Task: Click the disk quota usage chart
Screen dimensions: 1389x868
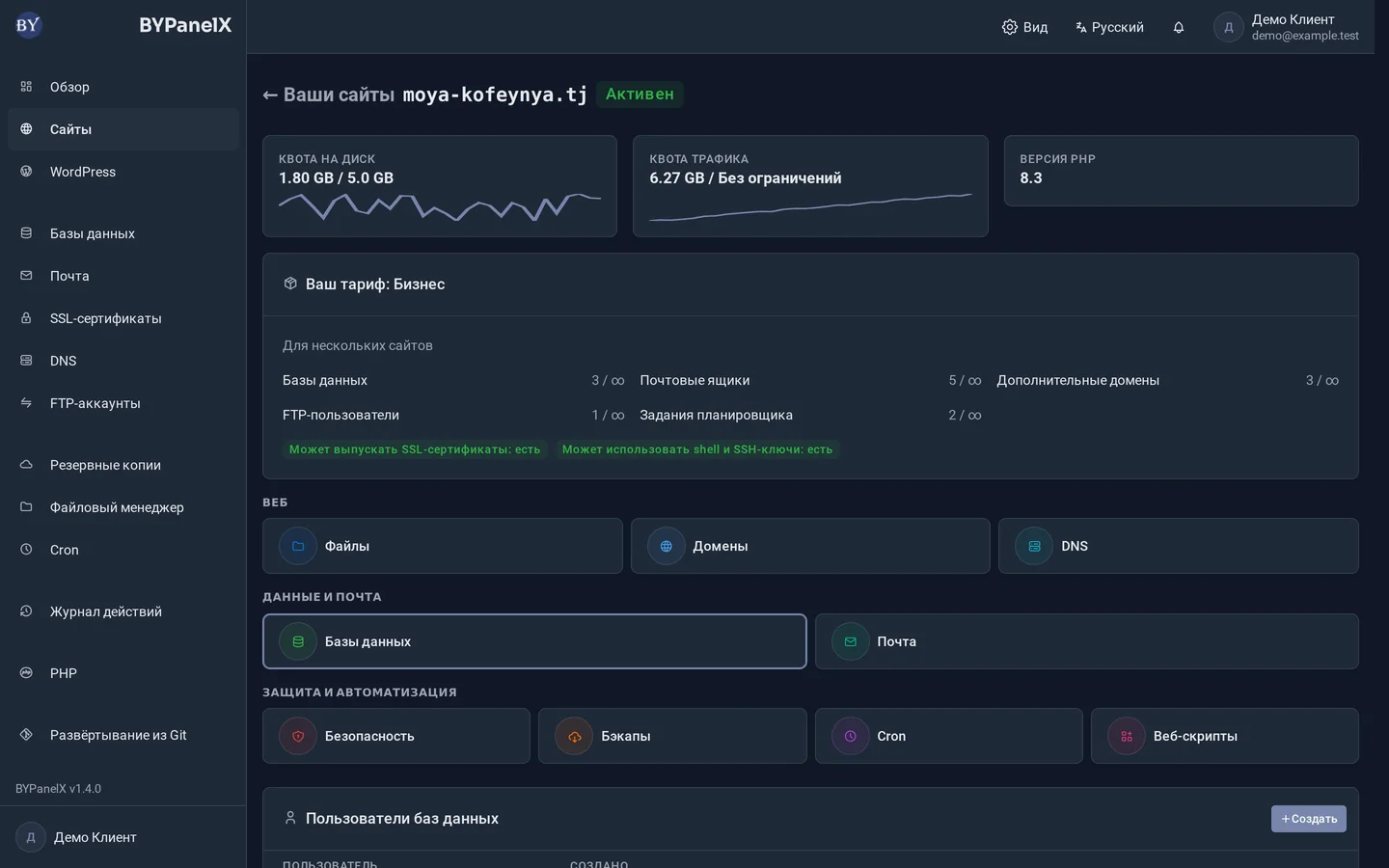Action: coord(440,206)
